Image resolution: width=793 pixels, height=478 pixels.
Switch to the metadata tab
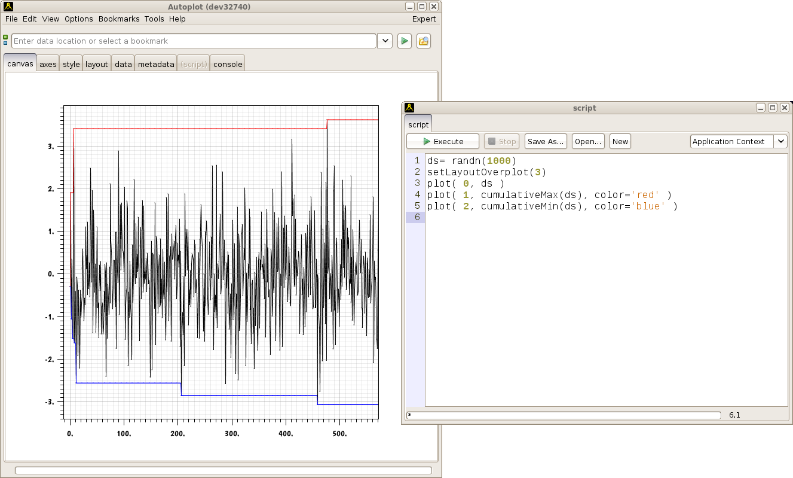point(155,64)
